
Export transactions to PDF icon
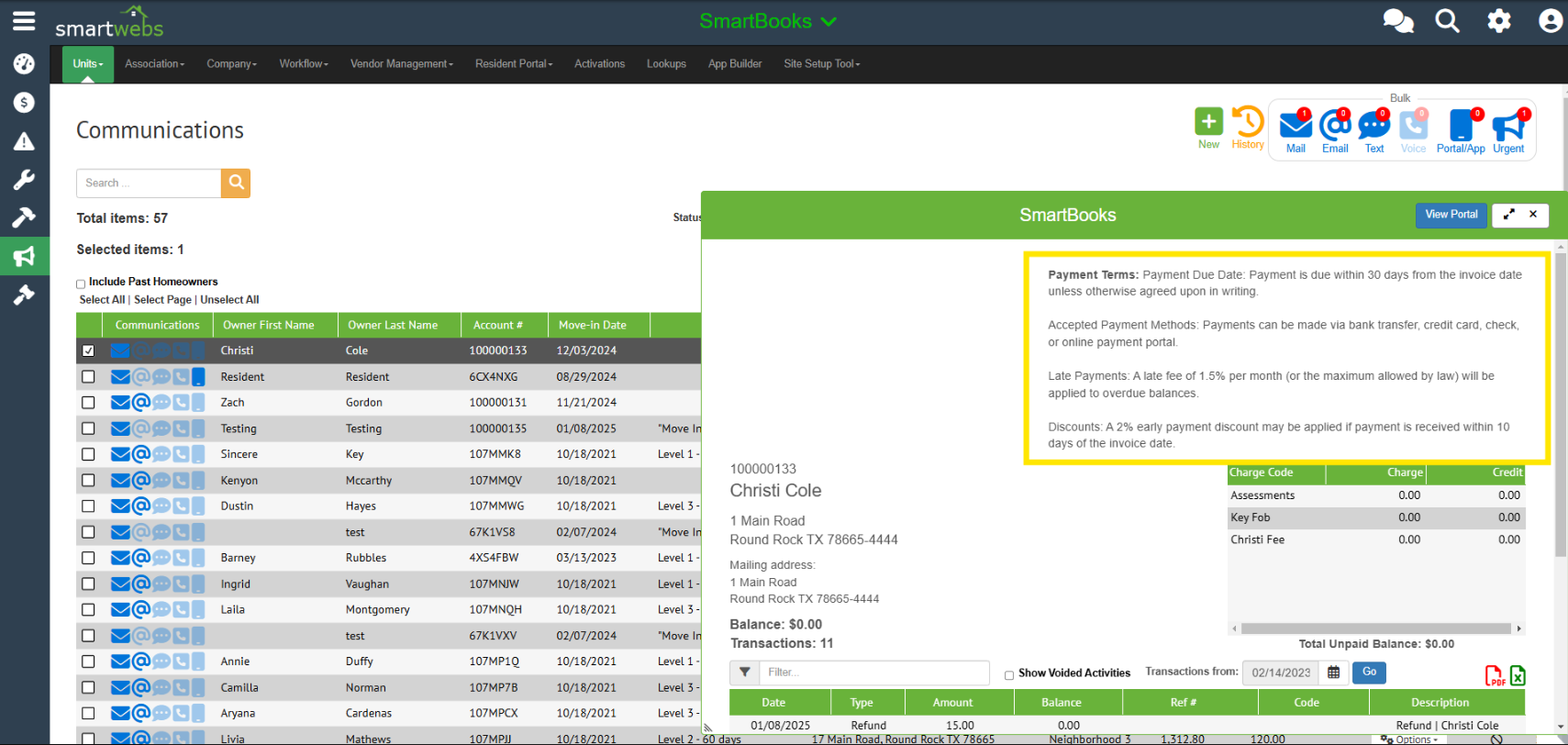click(x=1495, y=676)
